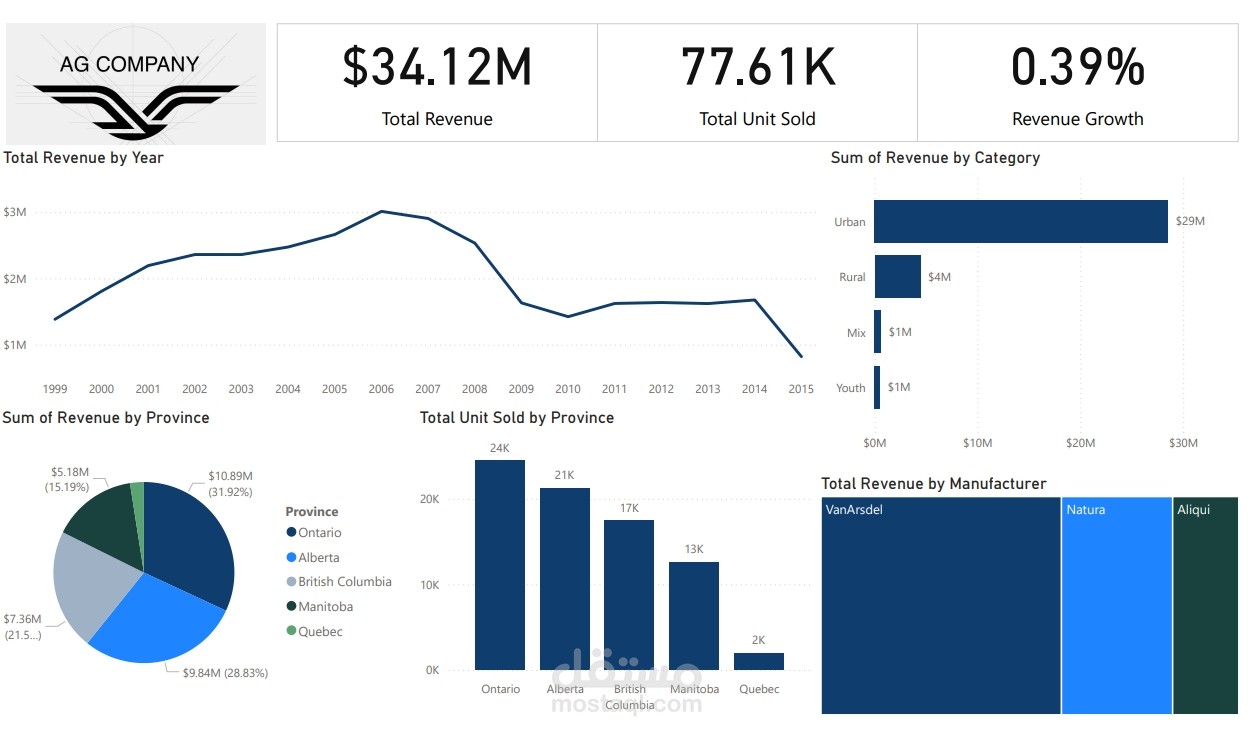Click the Manitoba bar in unit sold chart
The height and width of the screenshot is (732, 1254).
694,615
